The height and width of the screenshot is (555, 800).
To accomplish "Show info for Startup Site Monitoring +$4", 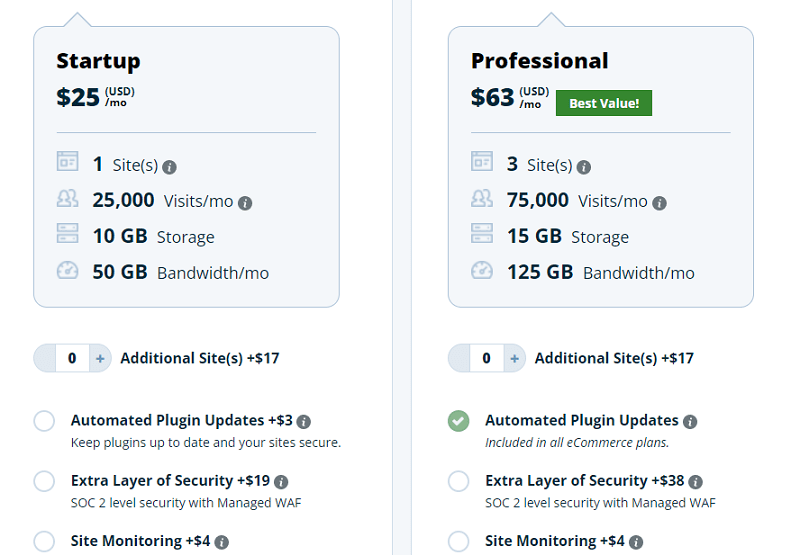I will (x=221, y=542).
